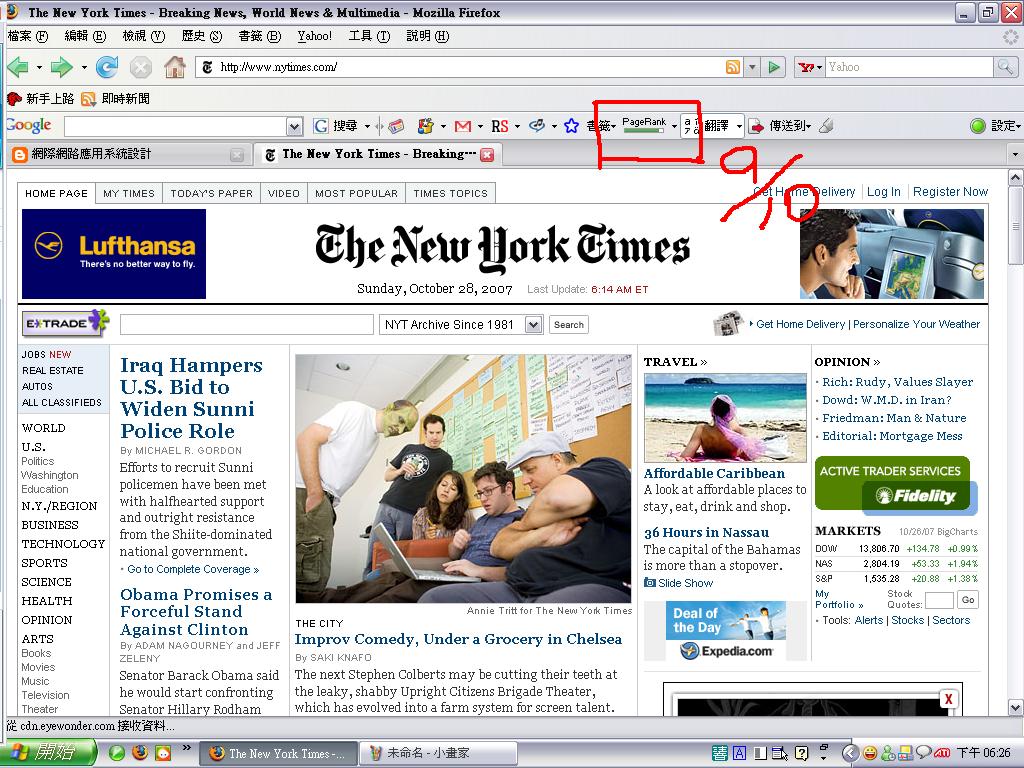
Task: Open the MOST POPULAR tab
Action: click(357, 193)
